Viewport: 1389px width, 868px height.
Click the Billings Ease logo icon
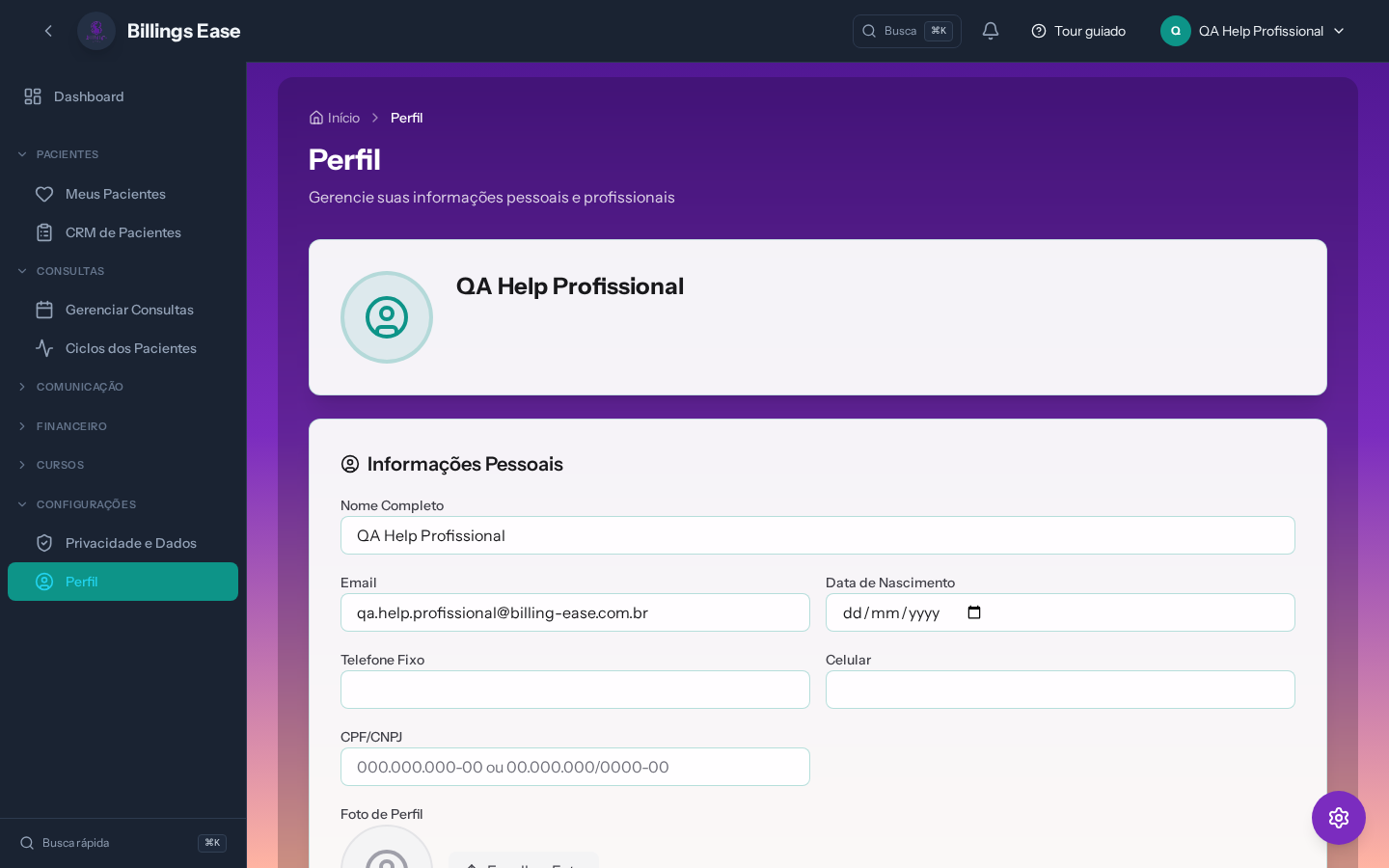click(96, 31)
